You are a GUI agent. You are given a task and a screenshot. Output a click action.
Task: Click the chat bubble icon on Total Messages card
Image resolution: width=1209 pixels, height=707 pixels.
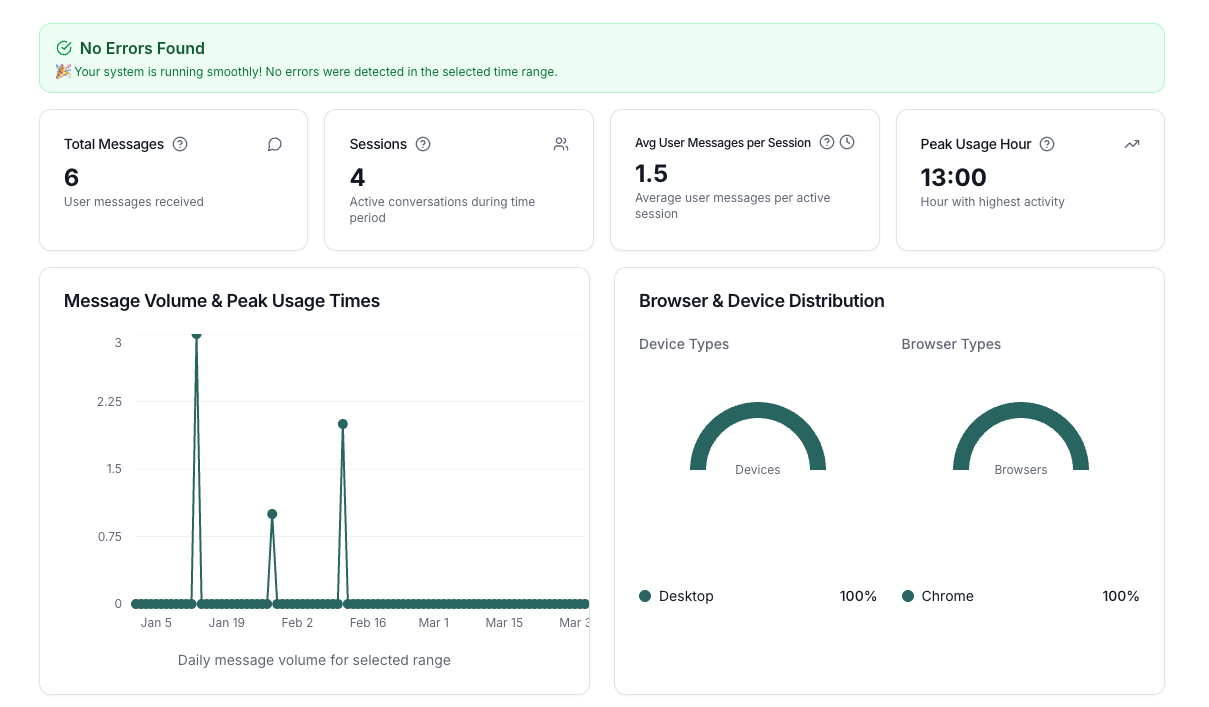tap(275, 144)
